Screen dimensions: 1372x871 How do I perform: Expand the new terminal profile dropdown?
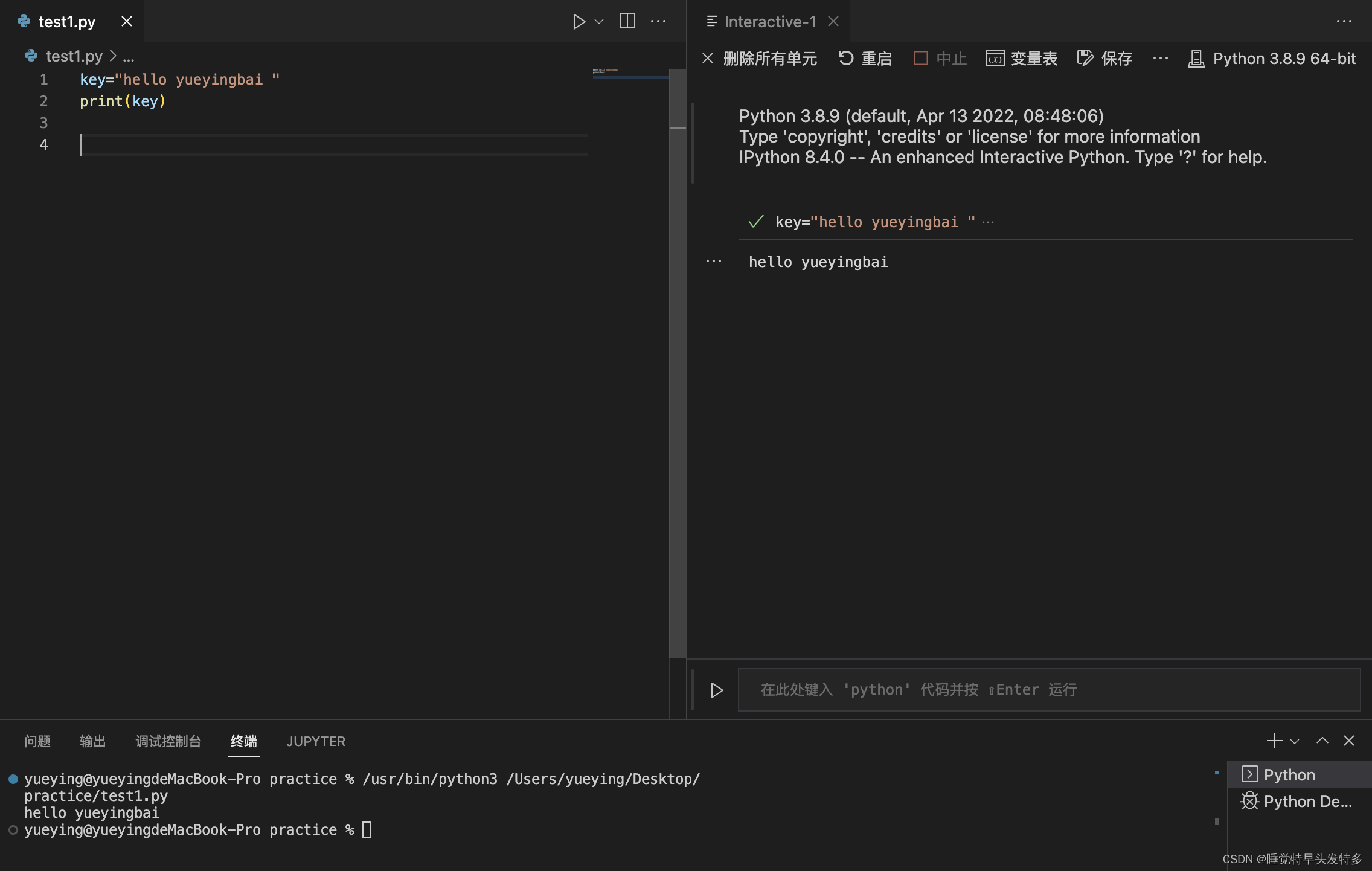1295,741
